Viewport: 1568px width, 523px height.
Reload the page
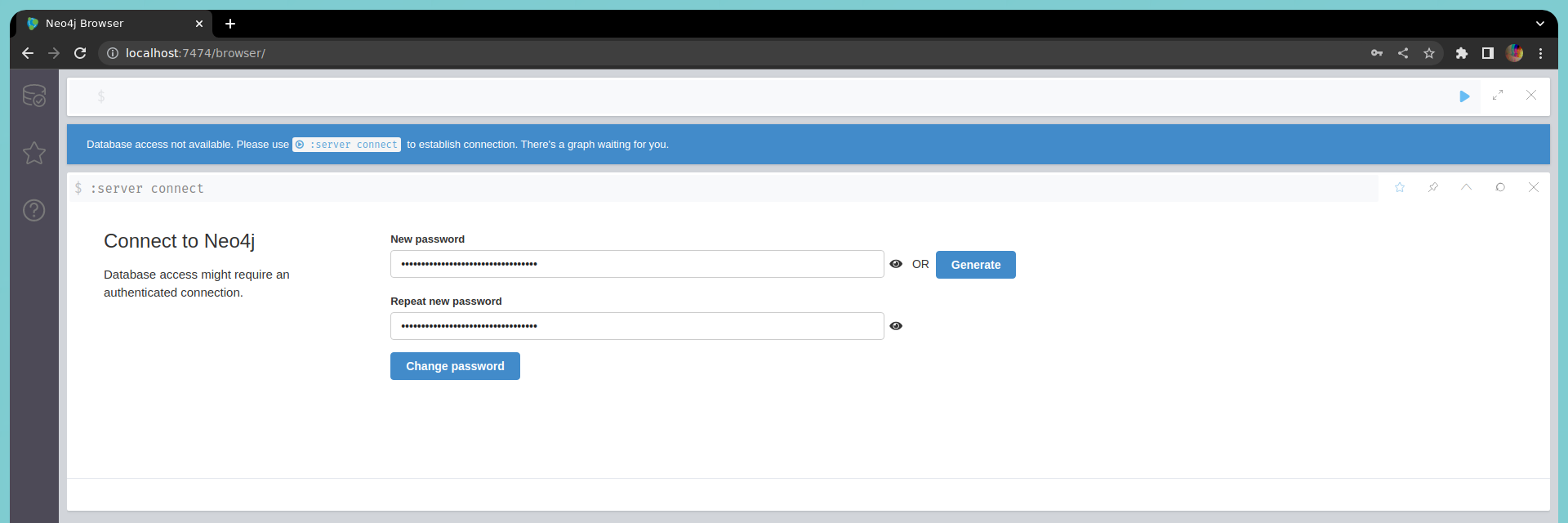click(x=80, y=53)
